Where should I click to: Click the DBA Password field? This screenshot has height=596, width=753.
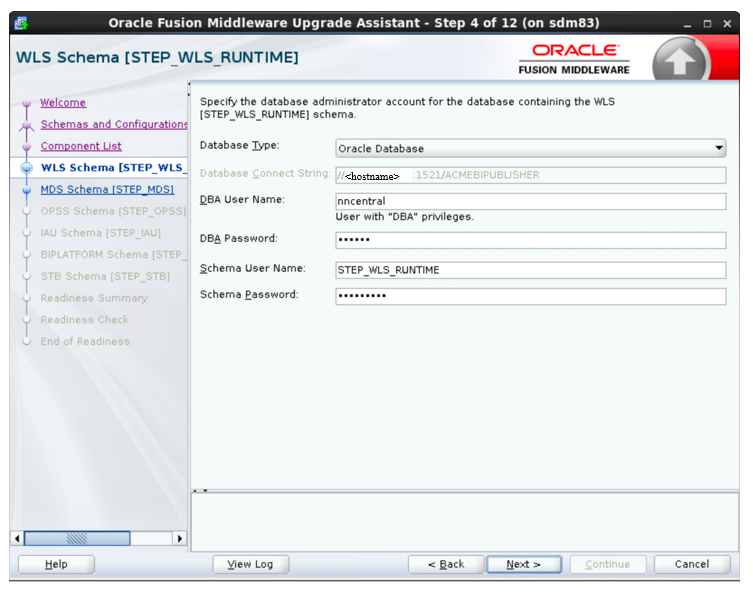pyautogui.click(x=530, y=240)
